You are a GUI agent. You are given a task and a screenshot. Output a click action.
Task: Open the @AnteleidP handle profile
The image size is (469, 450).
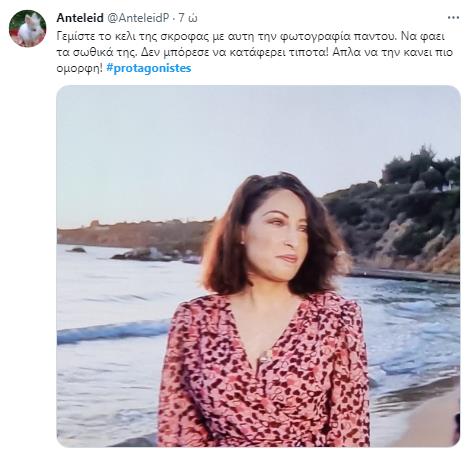(138, 18)
